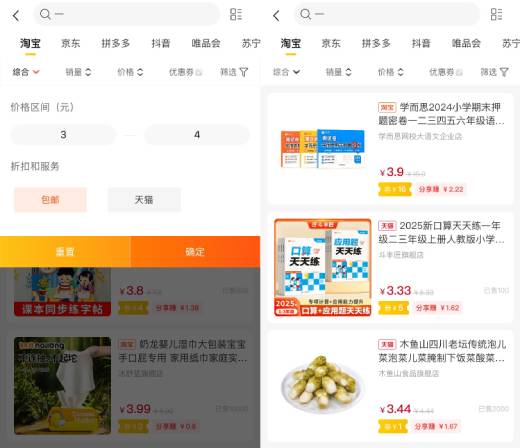The height and width of the screenshot is (448, 520).
Task: Expand 综合 sort dropdown in right screen
Action: pos(286,72)
